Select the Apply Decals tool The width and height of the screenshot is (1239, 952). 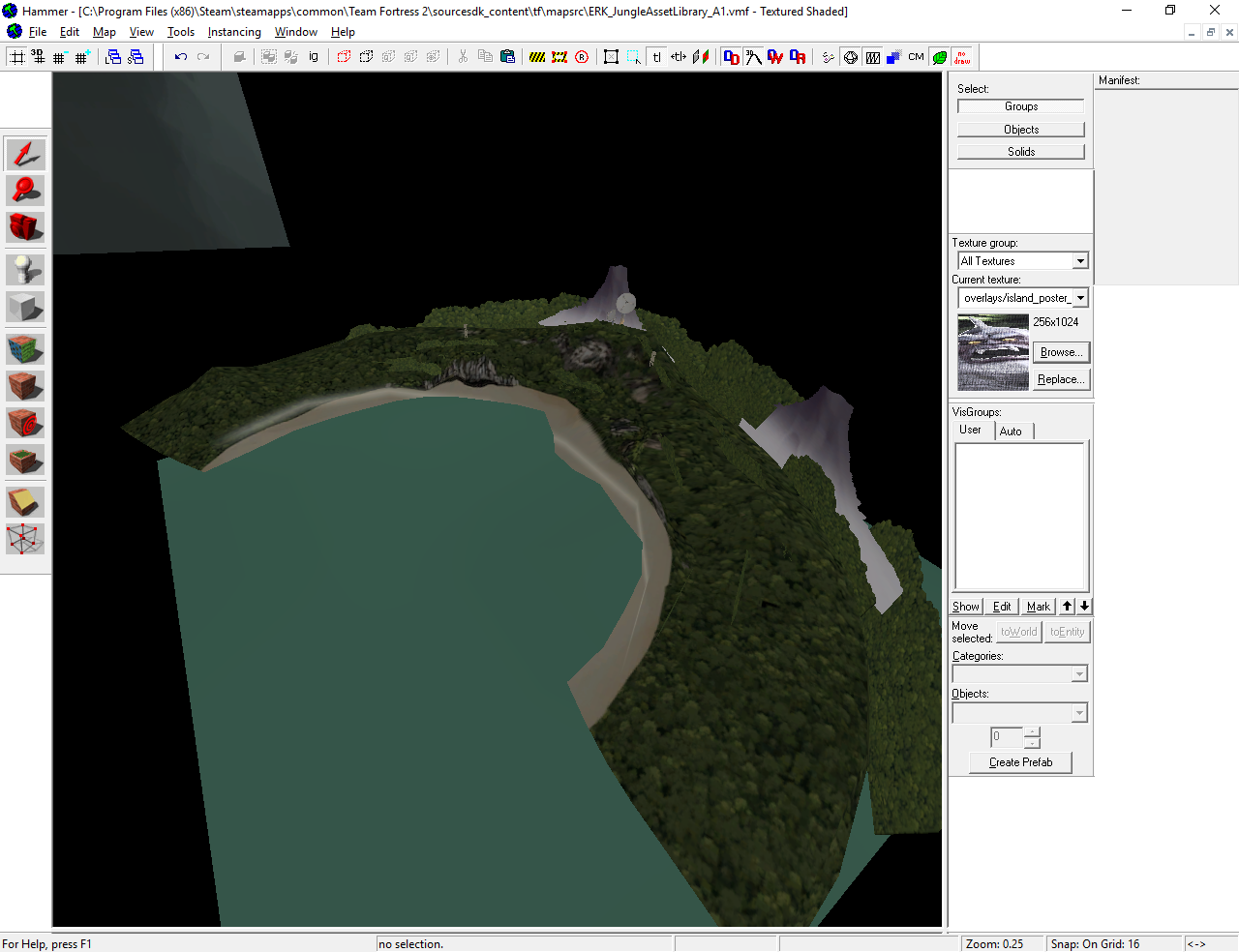click(25, 423)
